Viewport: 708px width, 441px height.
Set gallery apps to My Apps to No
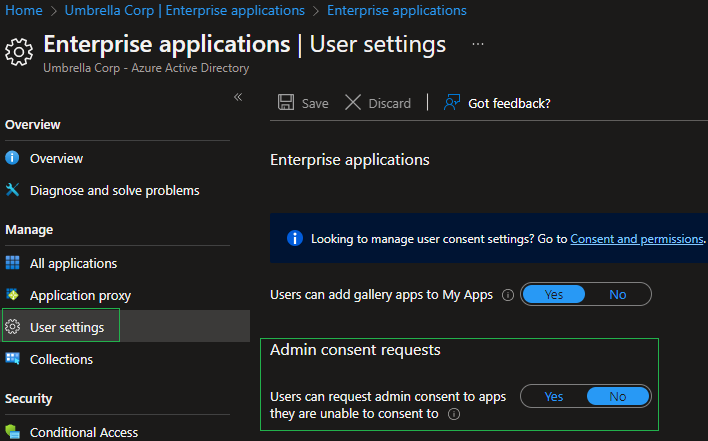point(618,294)
